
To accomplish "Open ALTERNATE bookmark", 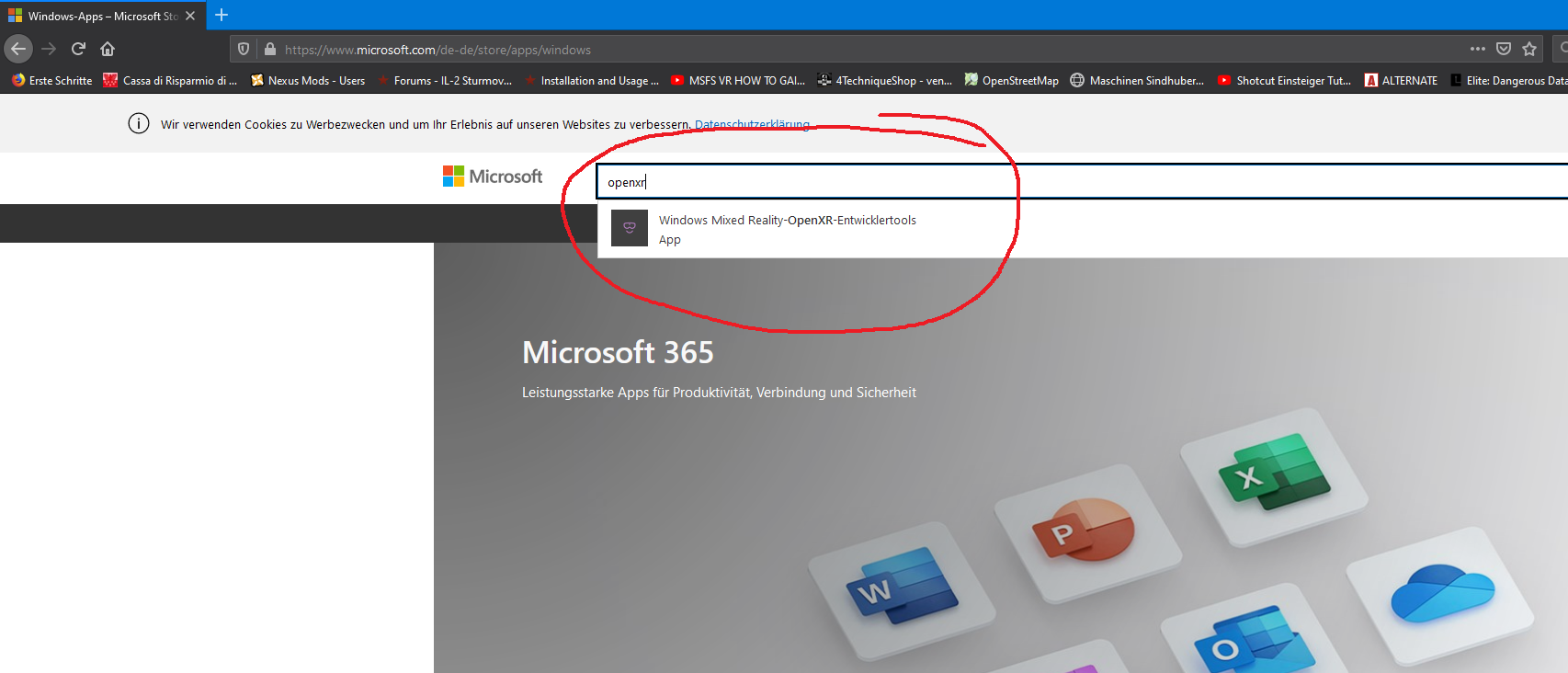I will [x=1402, y=81].
